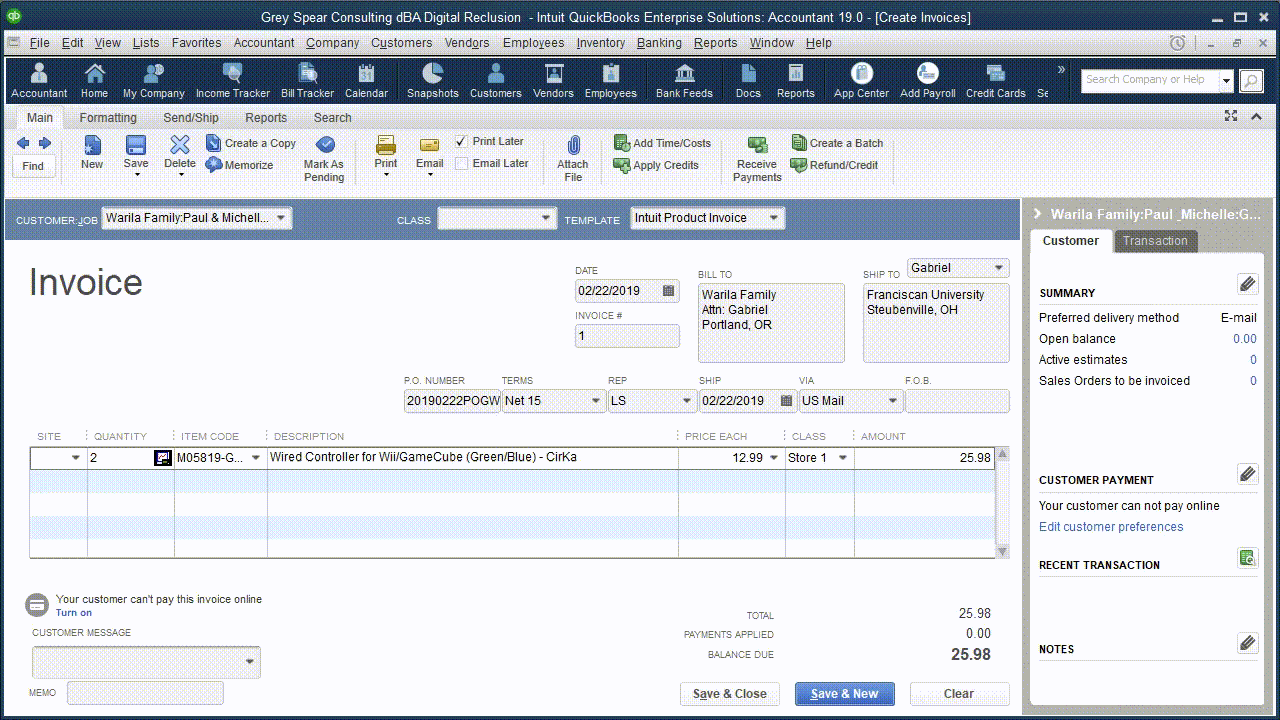The image size is (1280, 720).
Task: Open the Calendar icon
Action: tap(366, 80)
